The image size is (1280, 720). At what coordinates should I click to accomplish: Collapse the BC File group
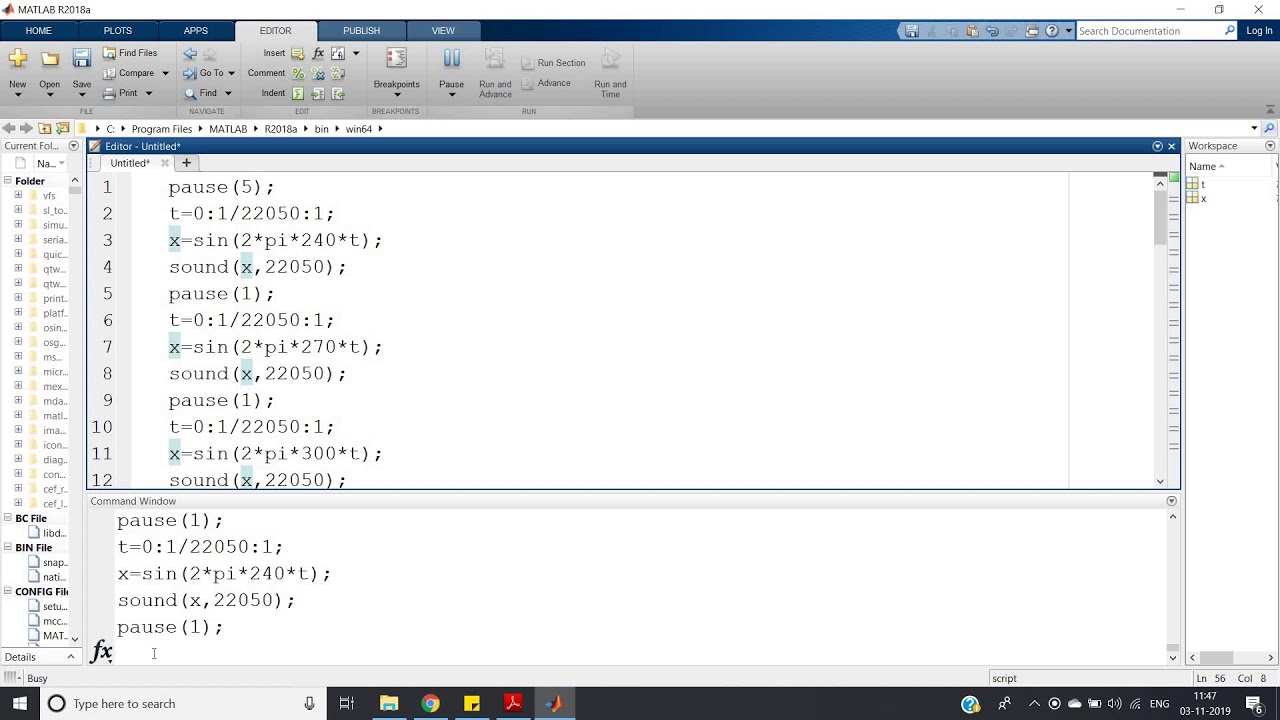pyautogui.click(x=7, y=518)
